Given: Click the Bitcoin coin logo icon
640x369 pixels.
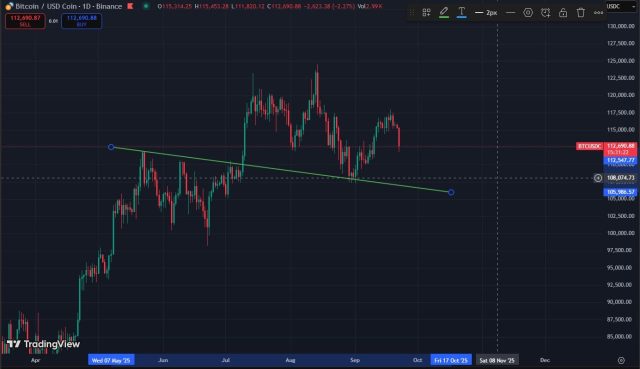Looking at the screenshot, I should (9, 6).
